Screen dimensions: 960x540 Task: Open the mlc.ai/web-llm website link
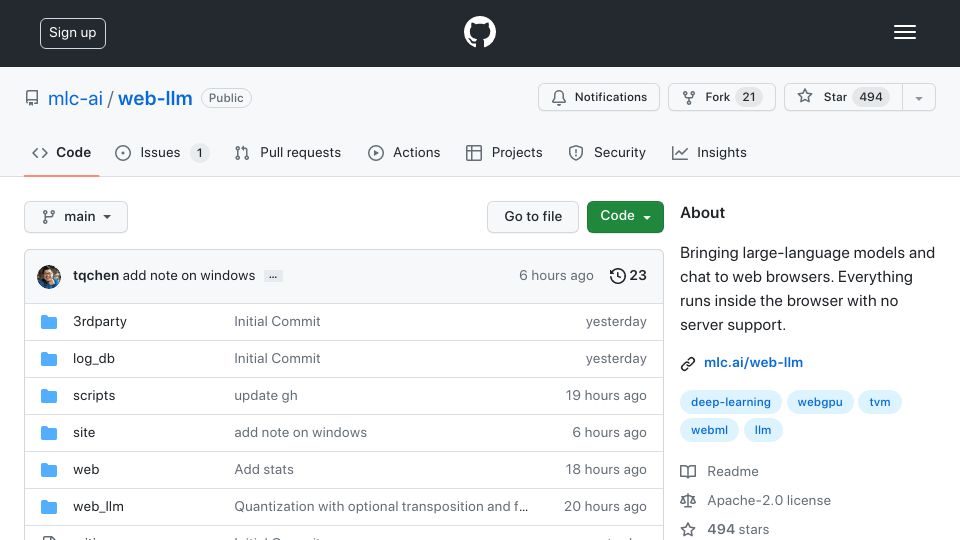753,362
